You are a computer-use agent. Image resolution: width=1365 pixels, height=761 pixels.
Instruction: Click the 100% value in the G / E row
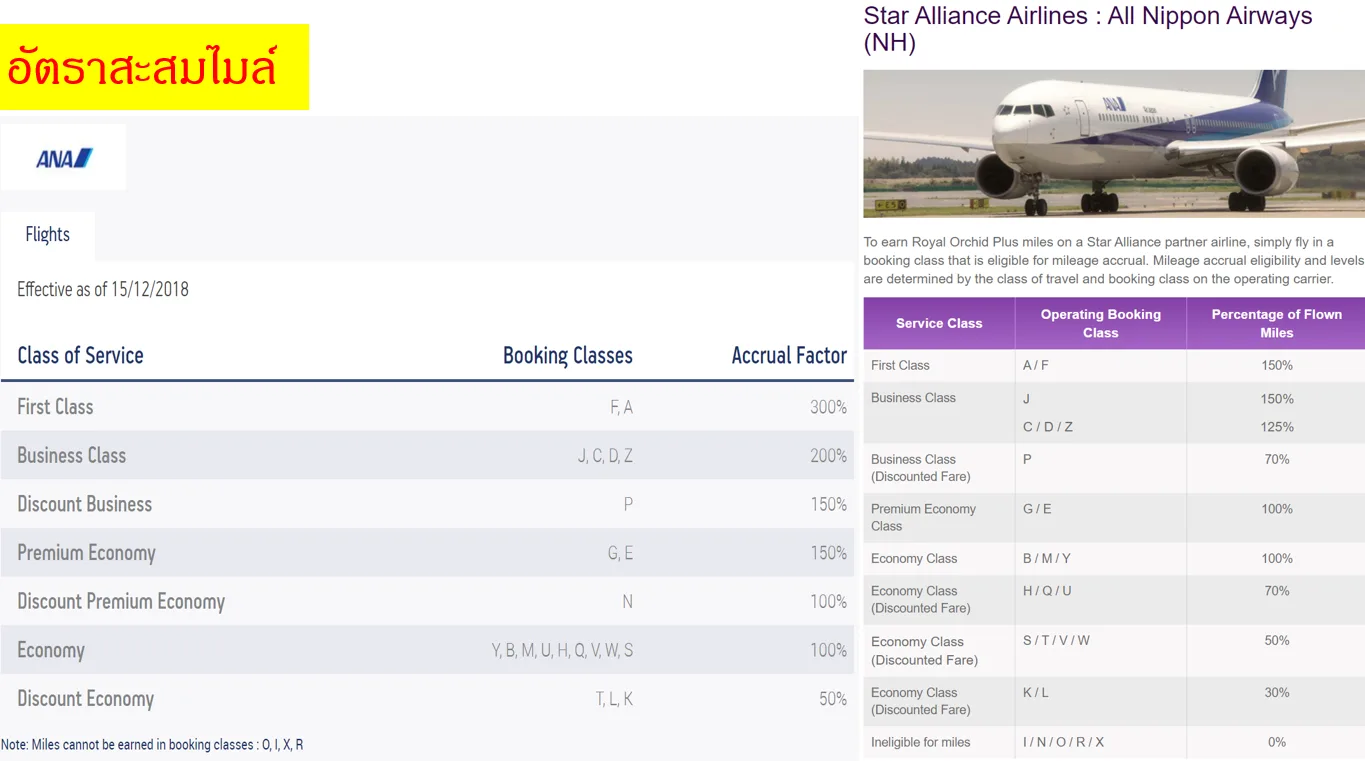click(1277, 509)
